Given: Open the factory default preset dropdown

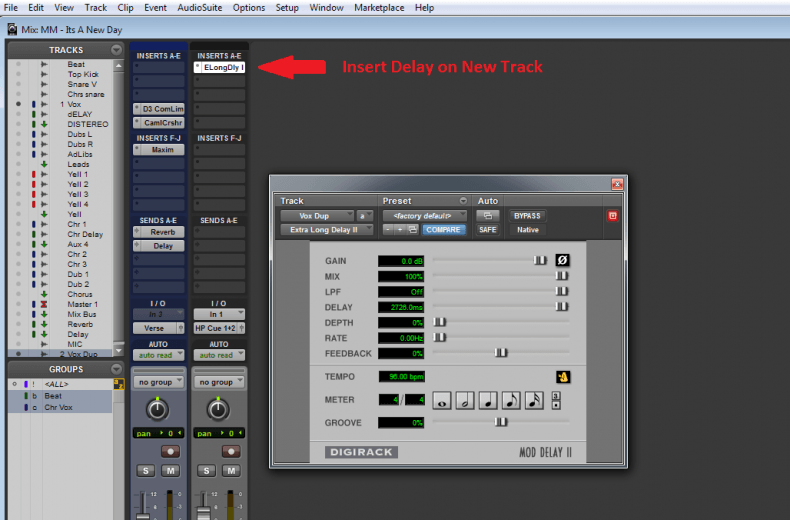Looking at the screenshot, I should [x=425, y=216].
